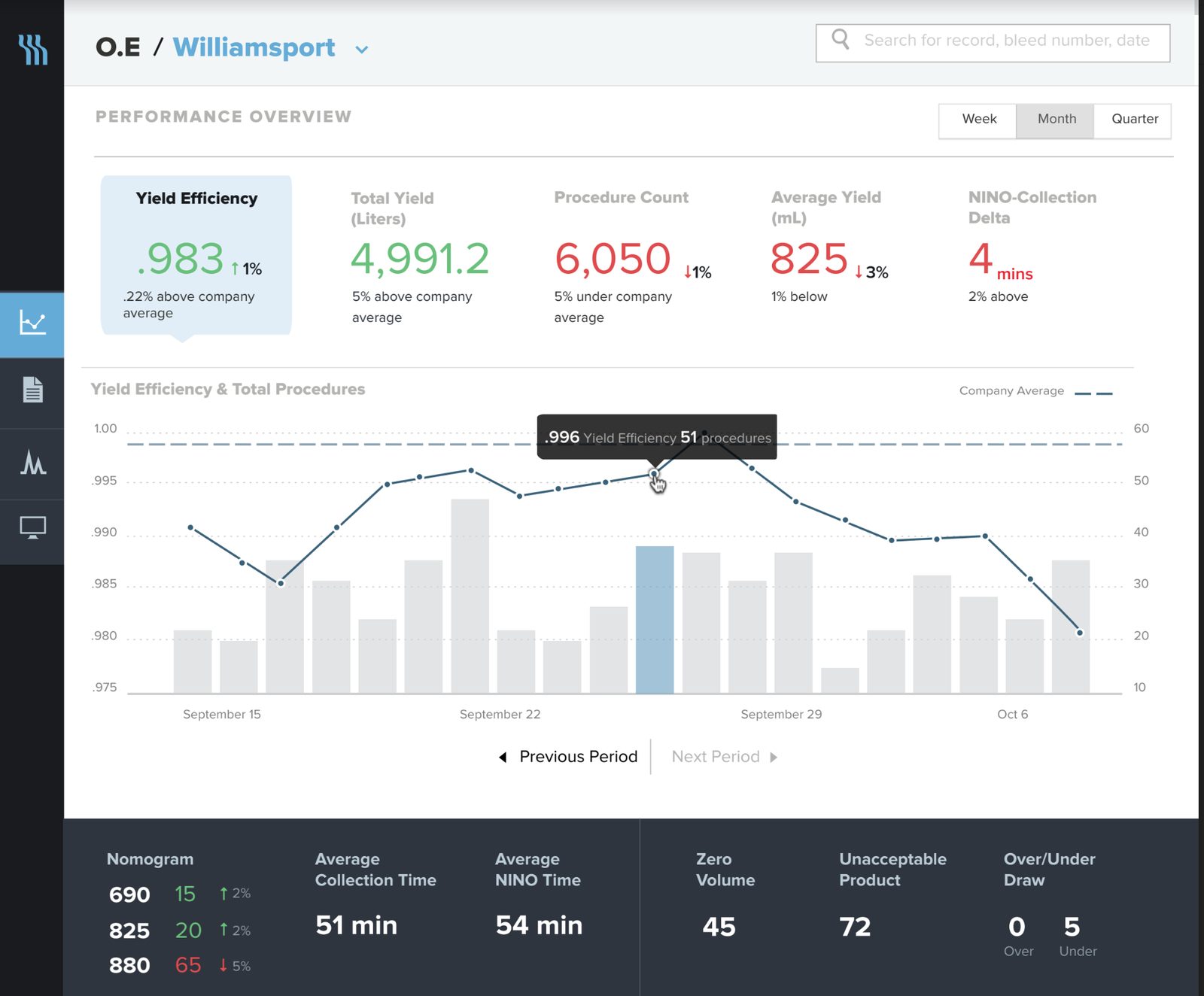This screenshot has height=996, width=1204.
Task: Select the Average Yield (mL) metric
Action: coord(829,248)
